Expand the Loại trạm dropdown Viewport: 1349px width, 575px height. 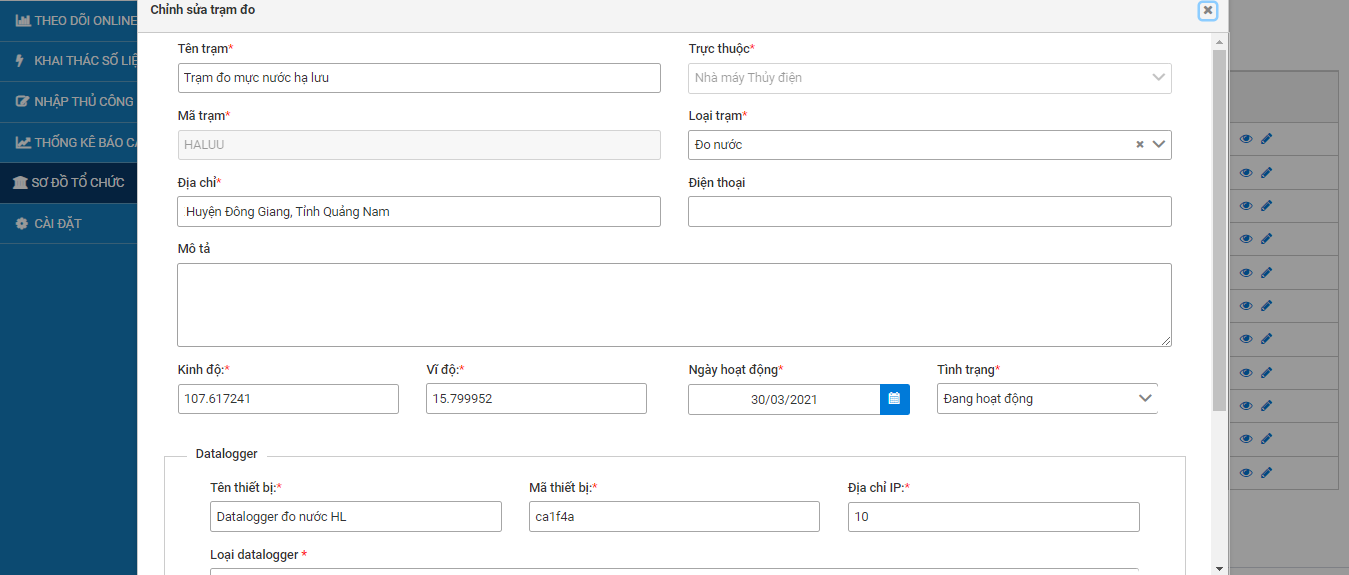pyautogui.click(x=1159, y=145)
